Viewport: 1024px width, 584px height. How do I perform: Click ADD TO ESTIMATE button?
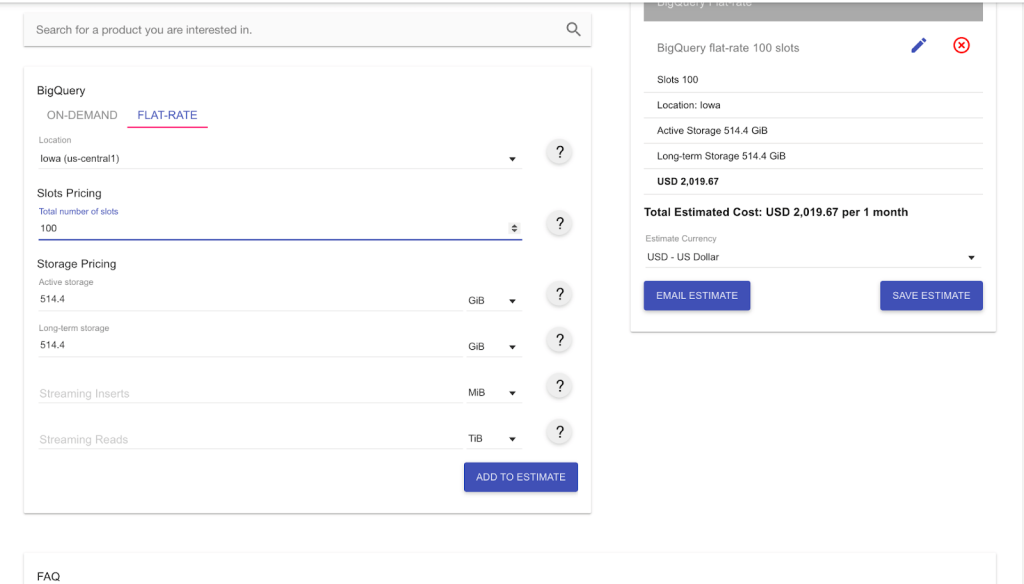[520, 477]
